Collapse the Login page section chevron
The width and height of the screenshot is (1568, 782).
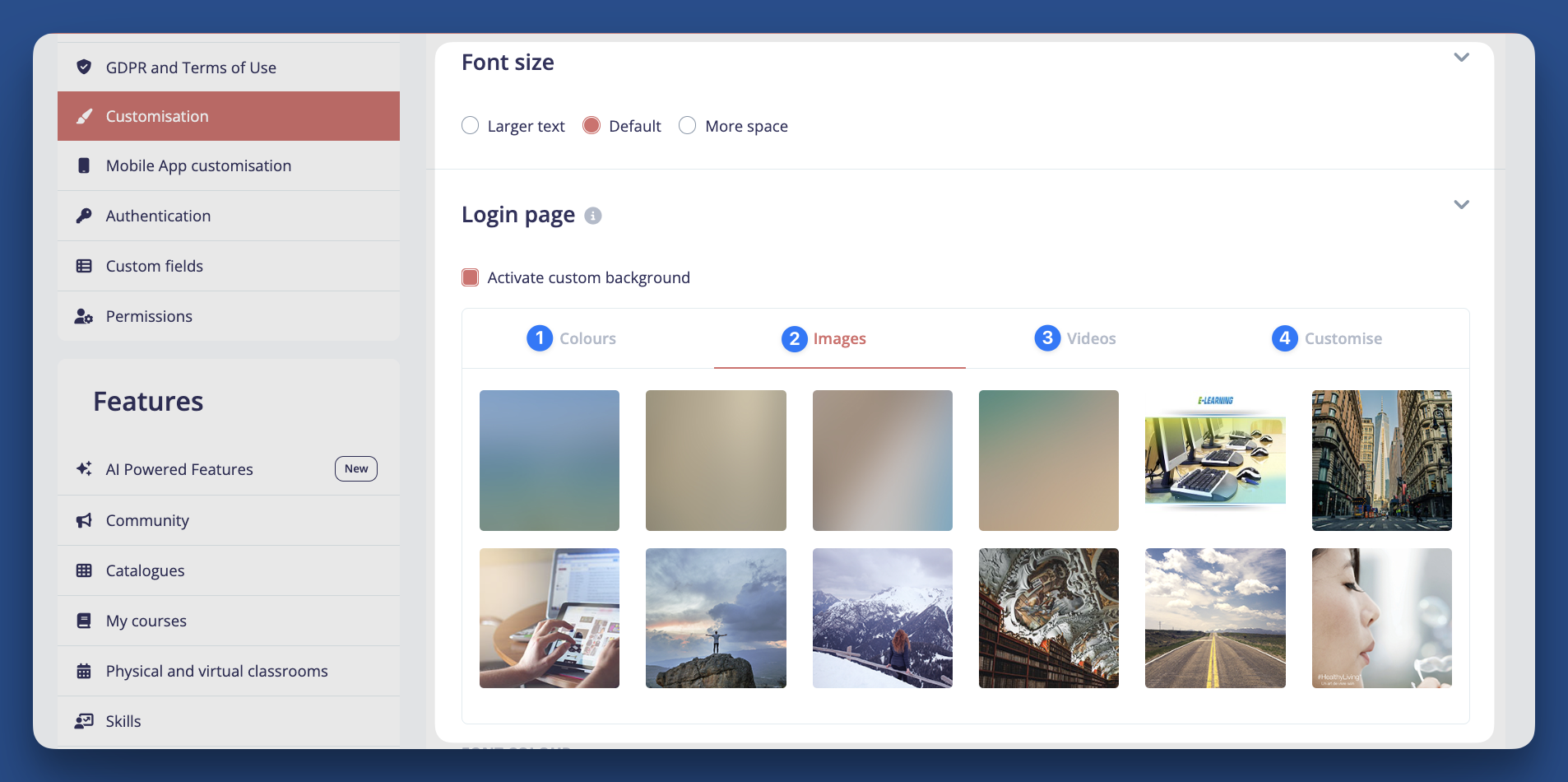click(1461, 205)
